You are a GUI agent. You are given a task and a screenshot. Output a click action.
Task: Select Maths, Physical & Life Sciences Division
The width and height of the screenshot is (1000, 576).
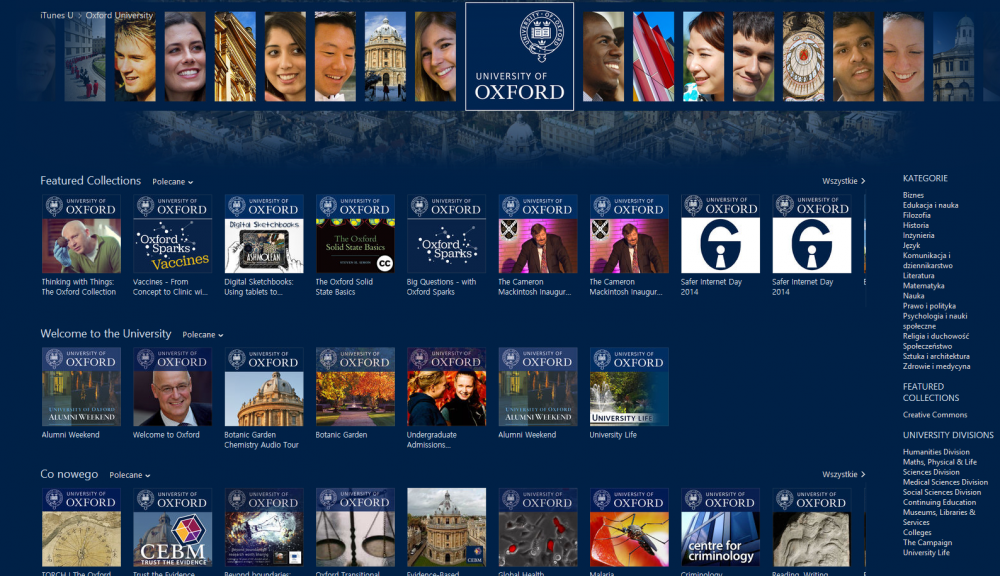pyautogui.click(x=939, y=467)
